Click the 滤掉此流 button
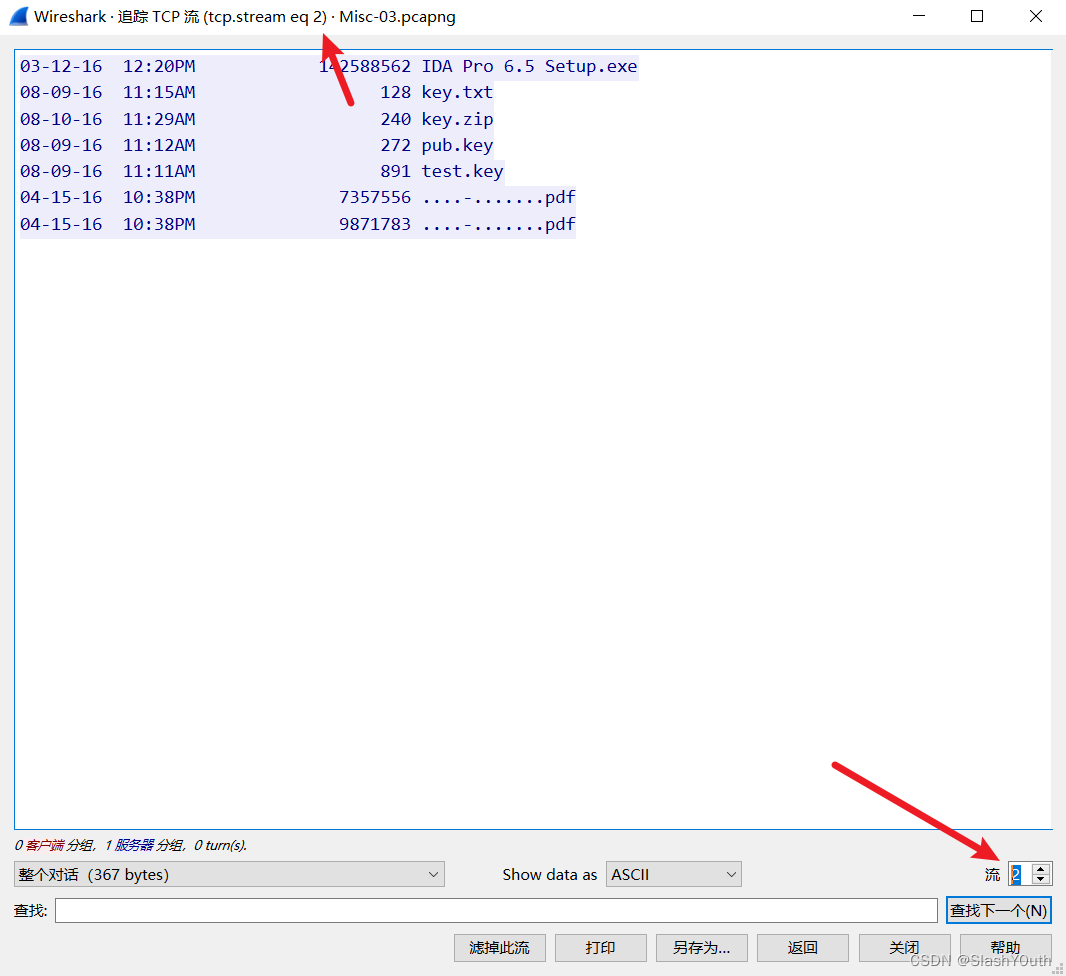This screenshot has height=976, width=1066. 500,947
